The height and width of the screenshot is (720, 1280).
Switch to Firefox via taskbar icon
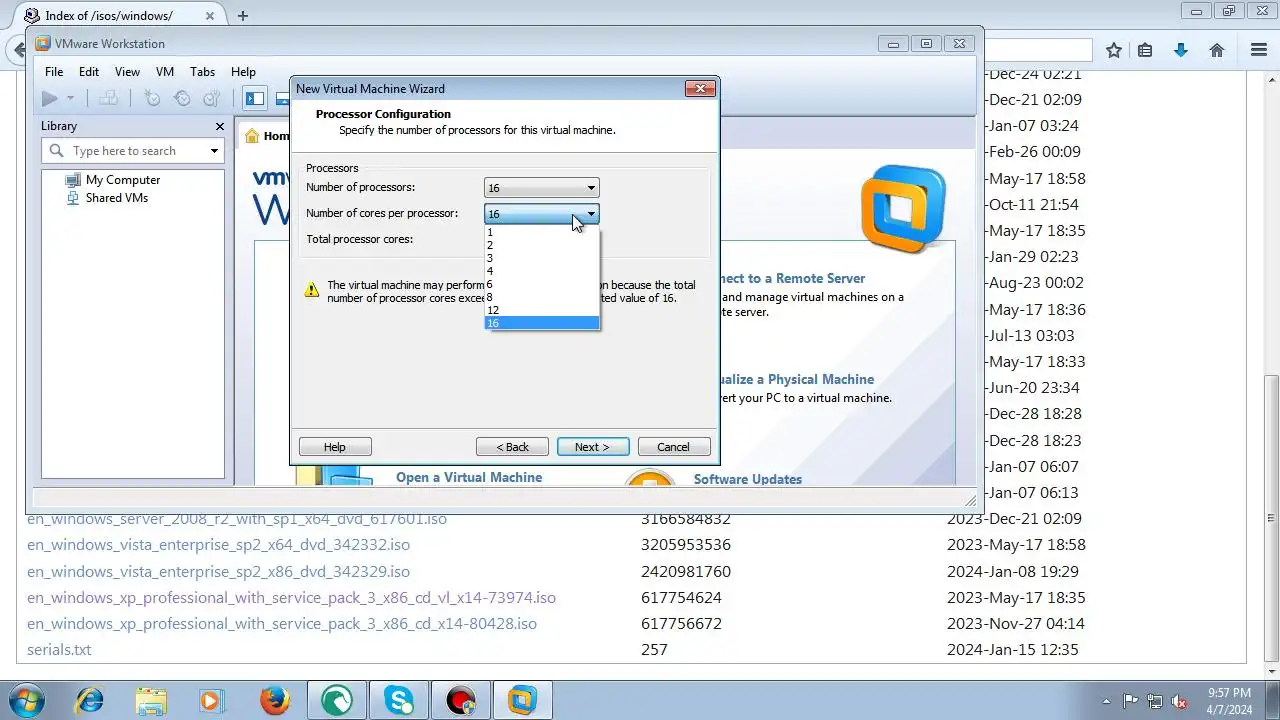275,700
